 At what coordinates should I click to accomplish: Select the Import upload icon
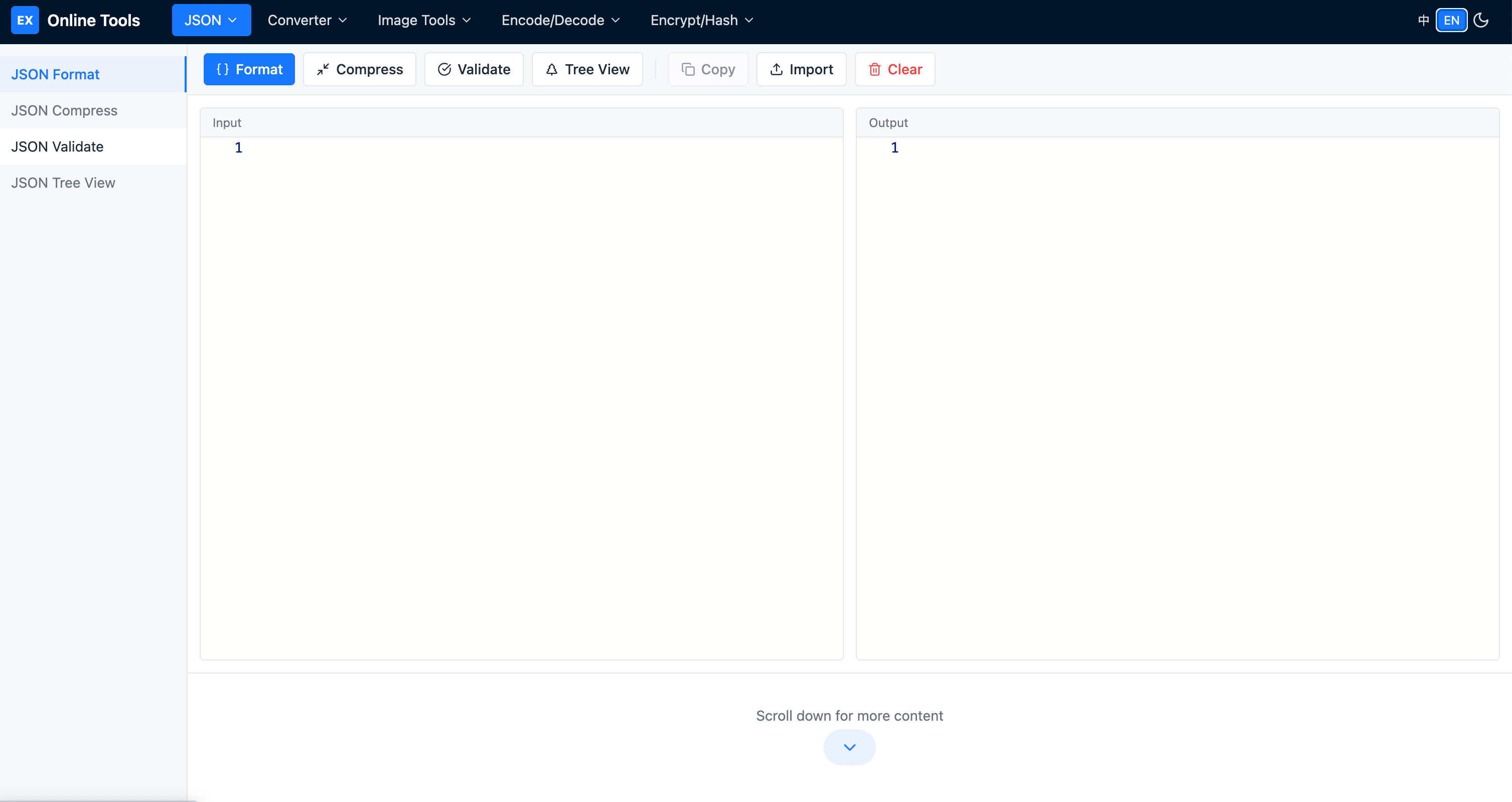pyautogui.click(x=776, y=69)
